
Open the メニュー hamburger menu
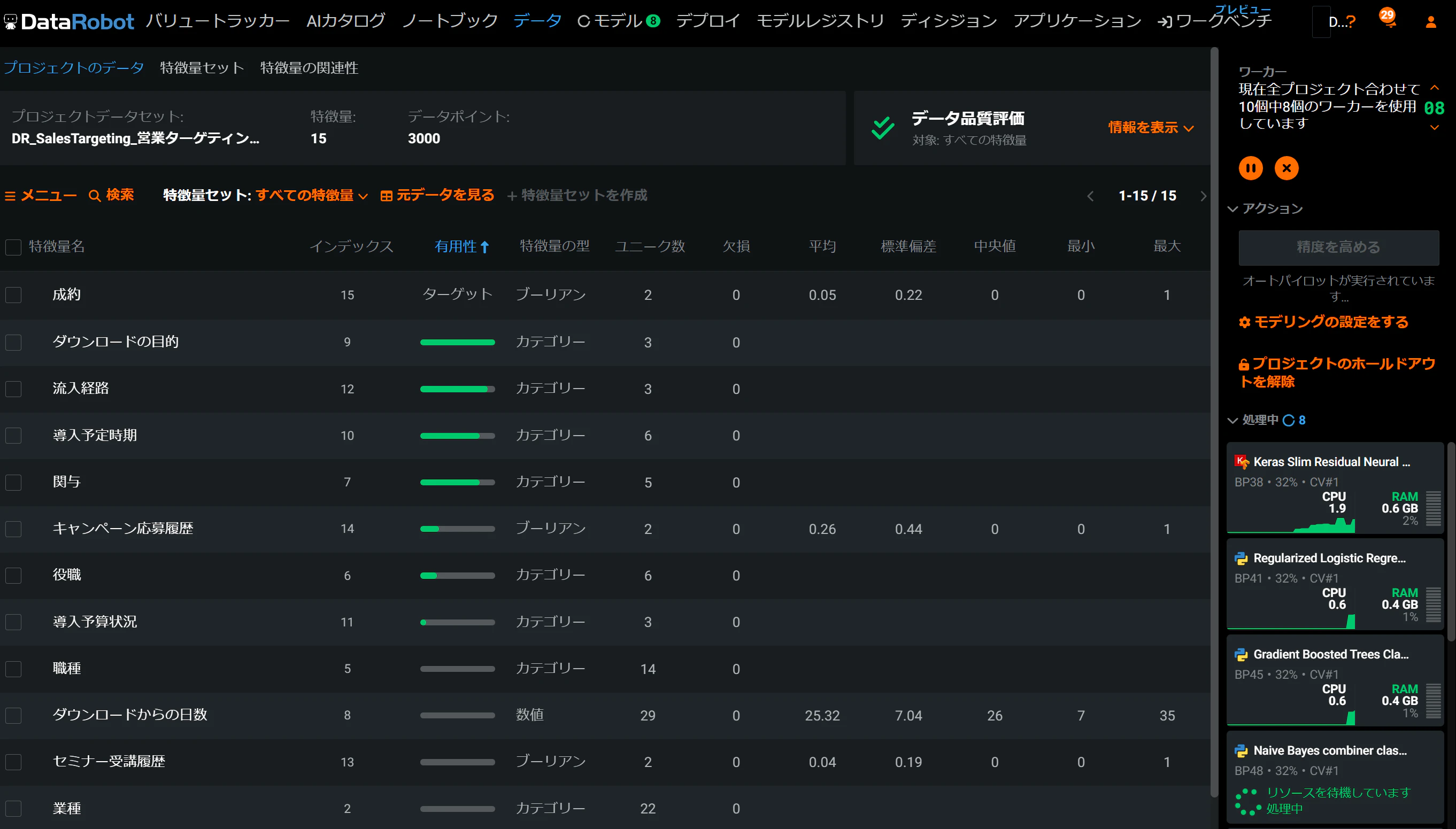point(41,195)
